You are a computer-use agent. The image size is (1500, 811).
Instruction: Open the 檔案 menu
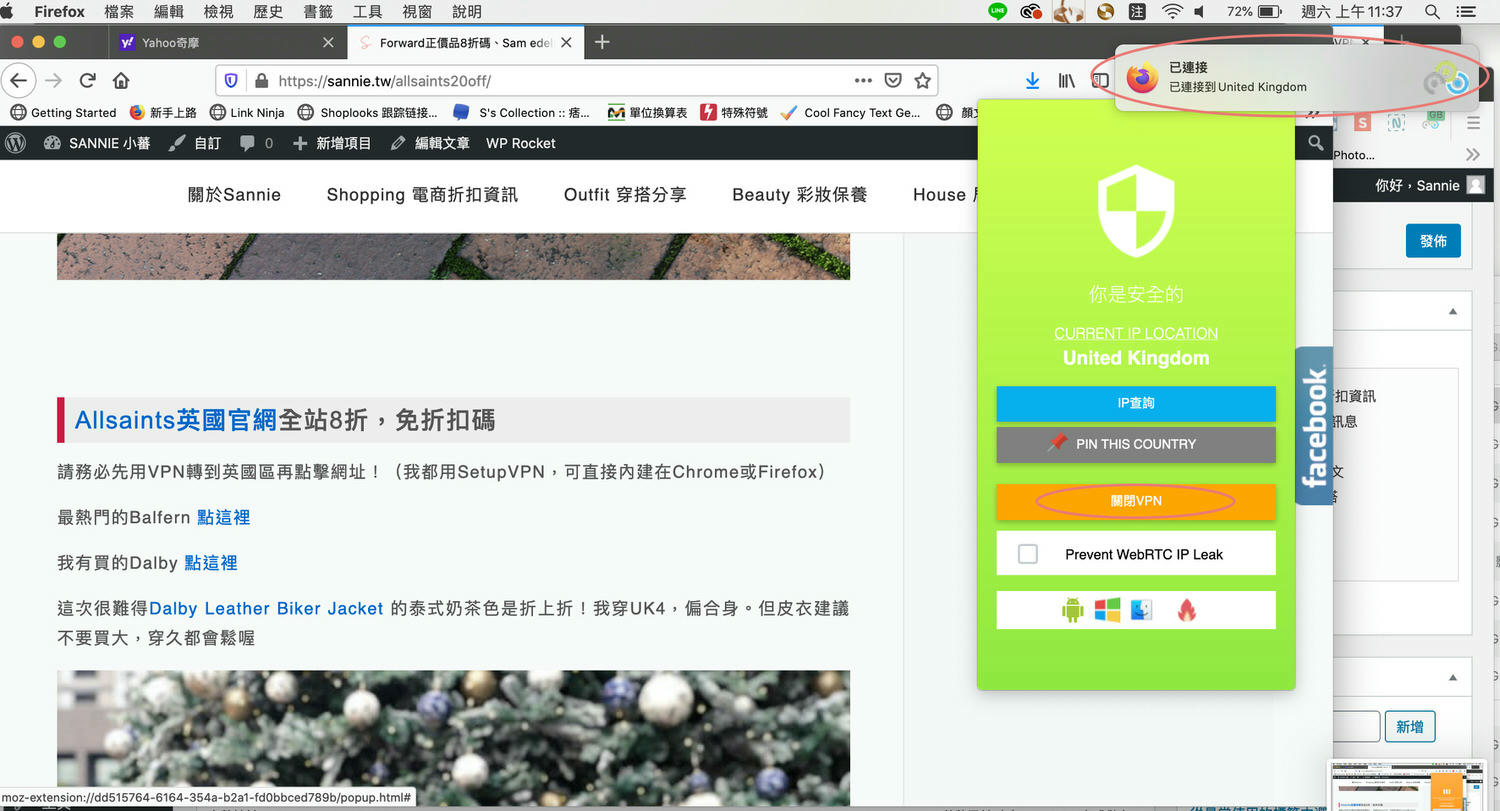[x=119, y=12]
